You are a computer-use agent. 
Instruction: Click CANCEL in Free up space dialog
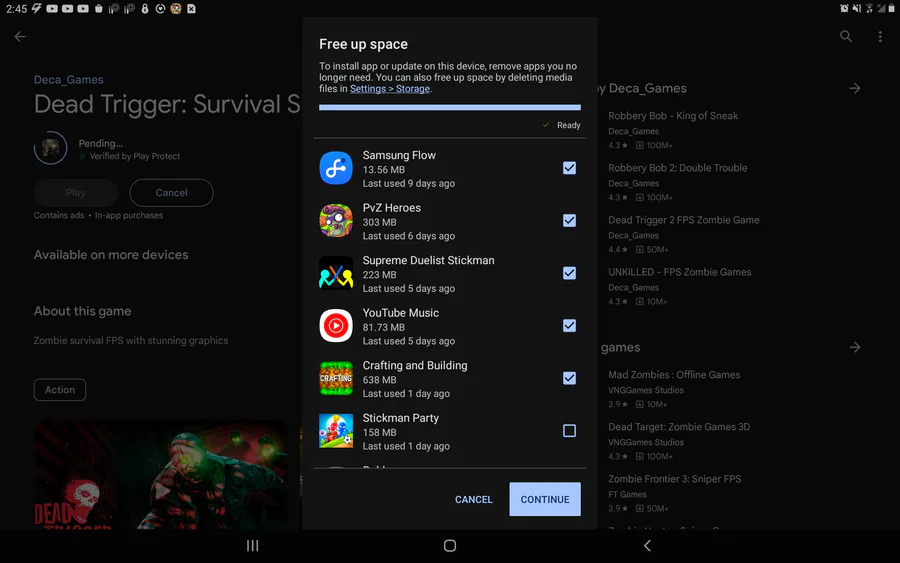tap(474, 500)
